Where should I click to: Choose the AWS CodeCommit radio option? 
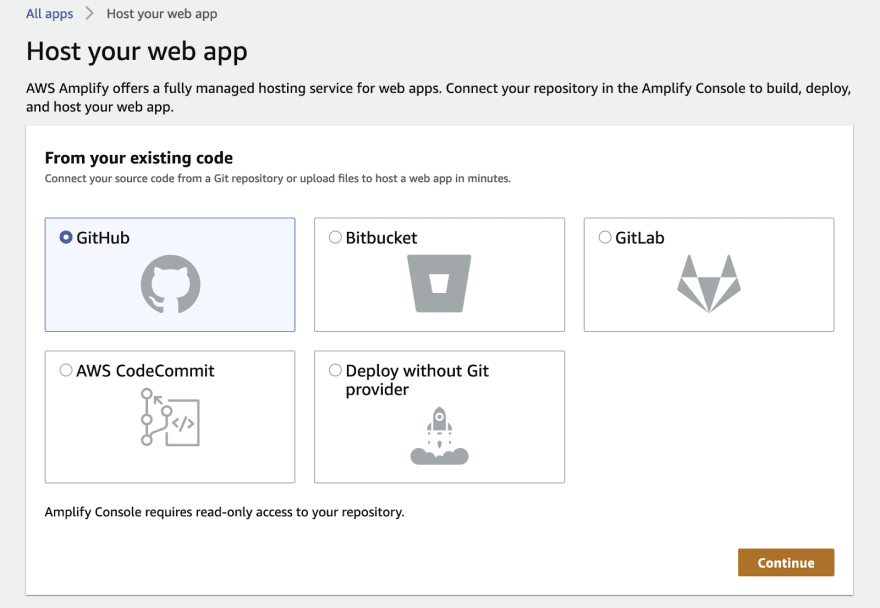click(x=66, y=371)
